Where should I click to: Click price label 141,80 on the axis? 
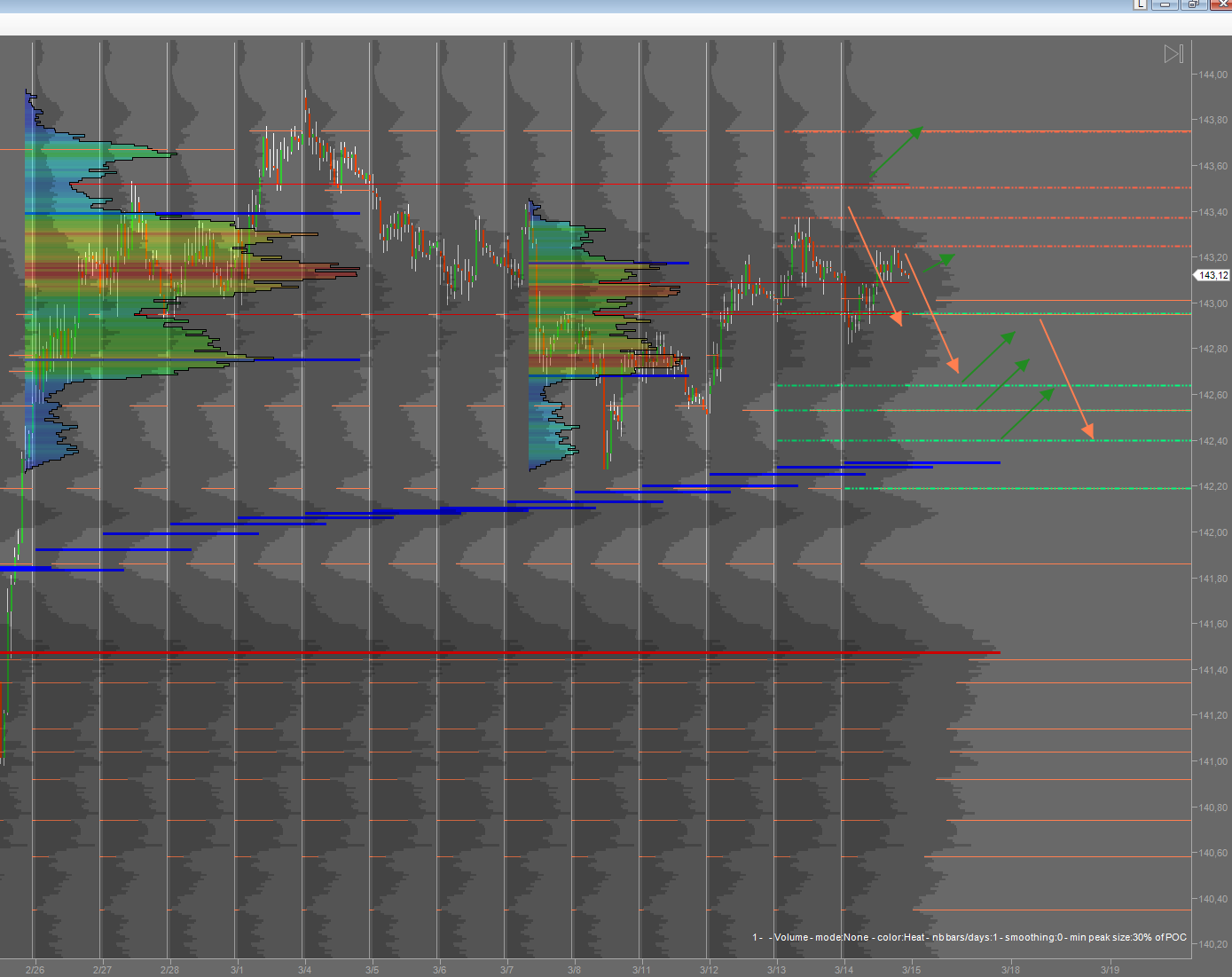click(1213, 579)
